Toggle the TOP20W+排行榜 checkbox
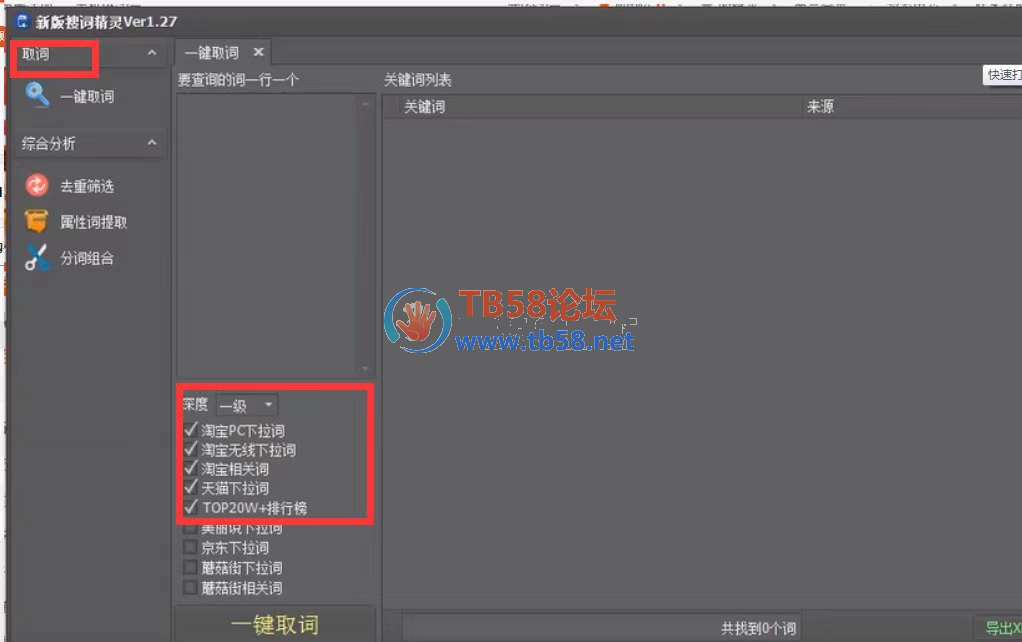 click(190, 508)
